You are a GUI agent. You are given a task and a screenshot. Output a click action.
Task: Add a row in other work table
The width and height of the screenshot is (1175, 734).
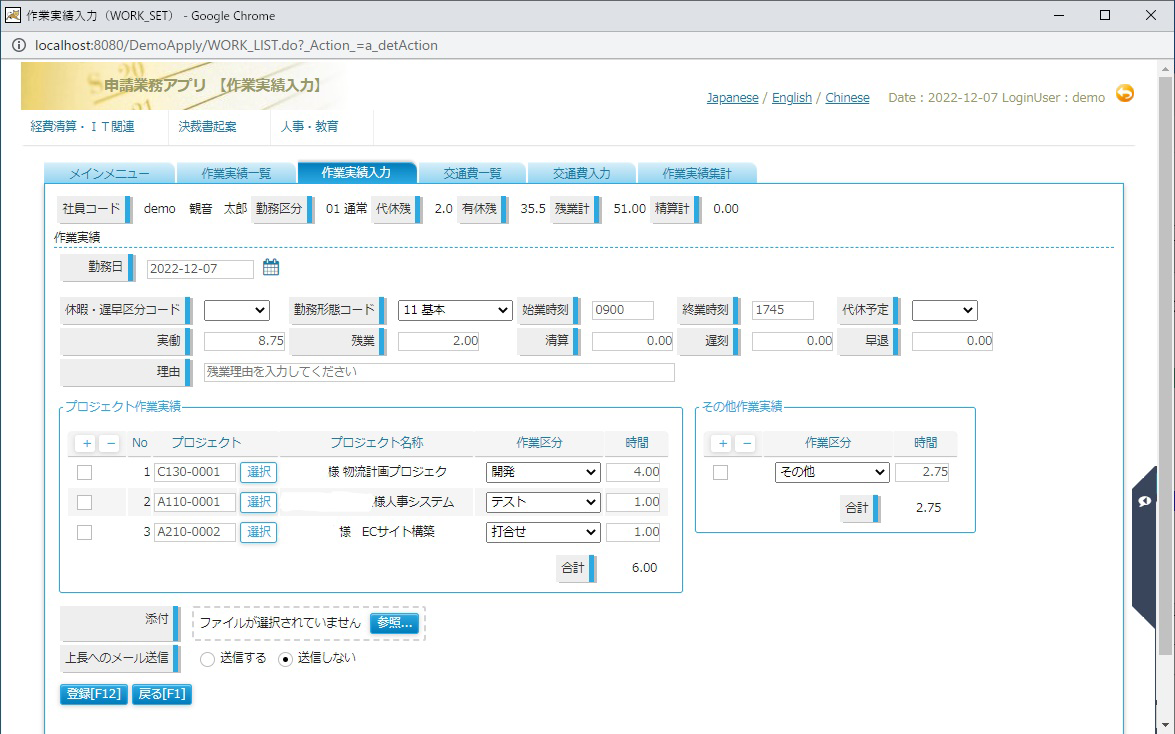pos(723,443)
